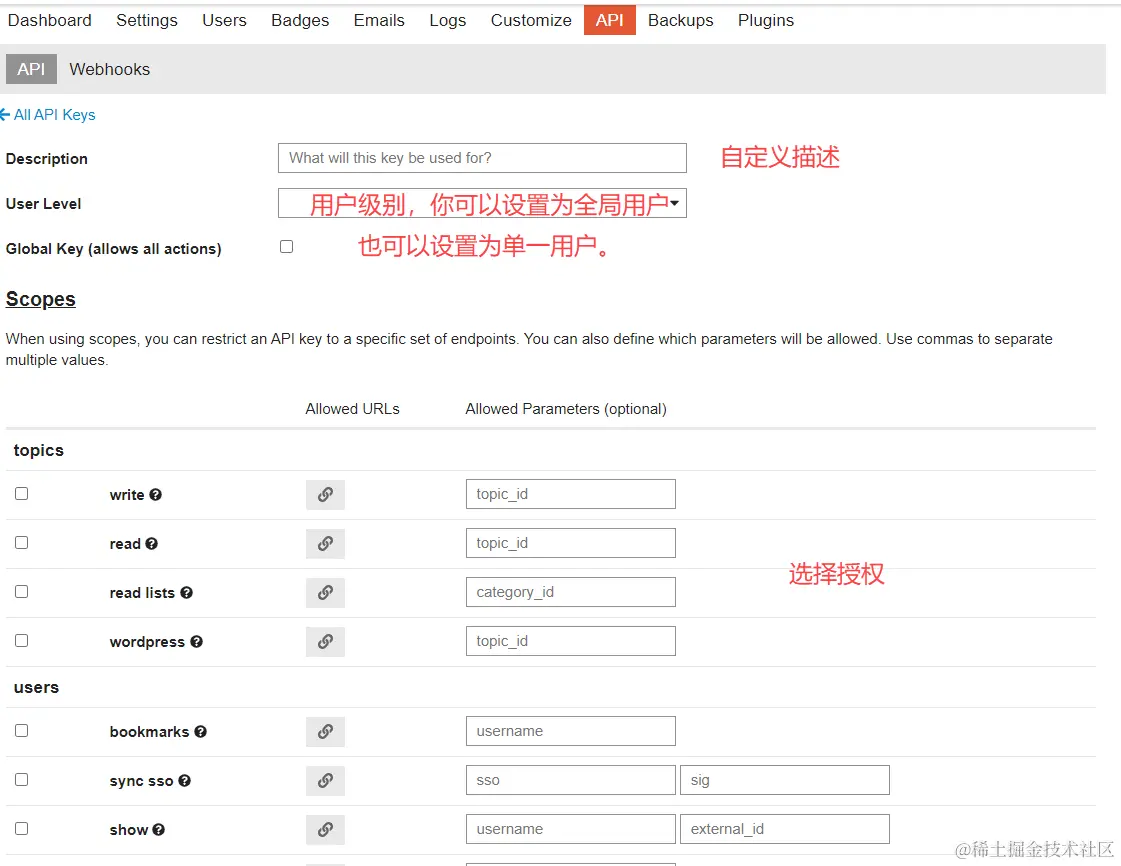This screenshot has height=866, width=1121.
Task: Open the Customize tab
Action: point(530,20)
